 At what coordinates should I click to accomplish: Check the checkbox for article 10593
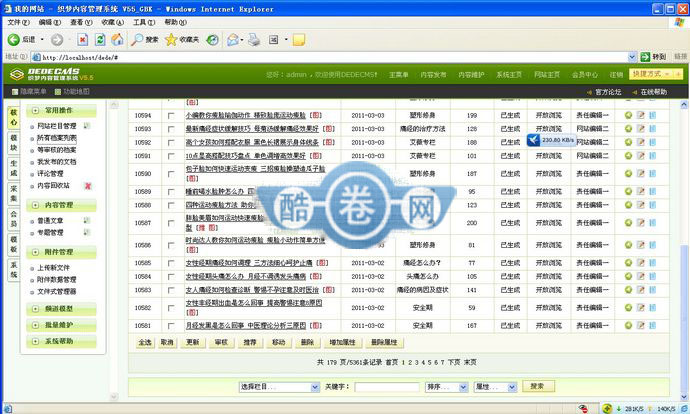coord(171,129)
